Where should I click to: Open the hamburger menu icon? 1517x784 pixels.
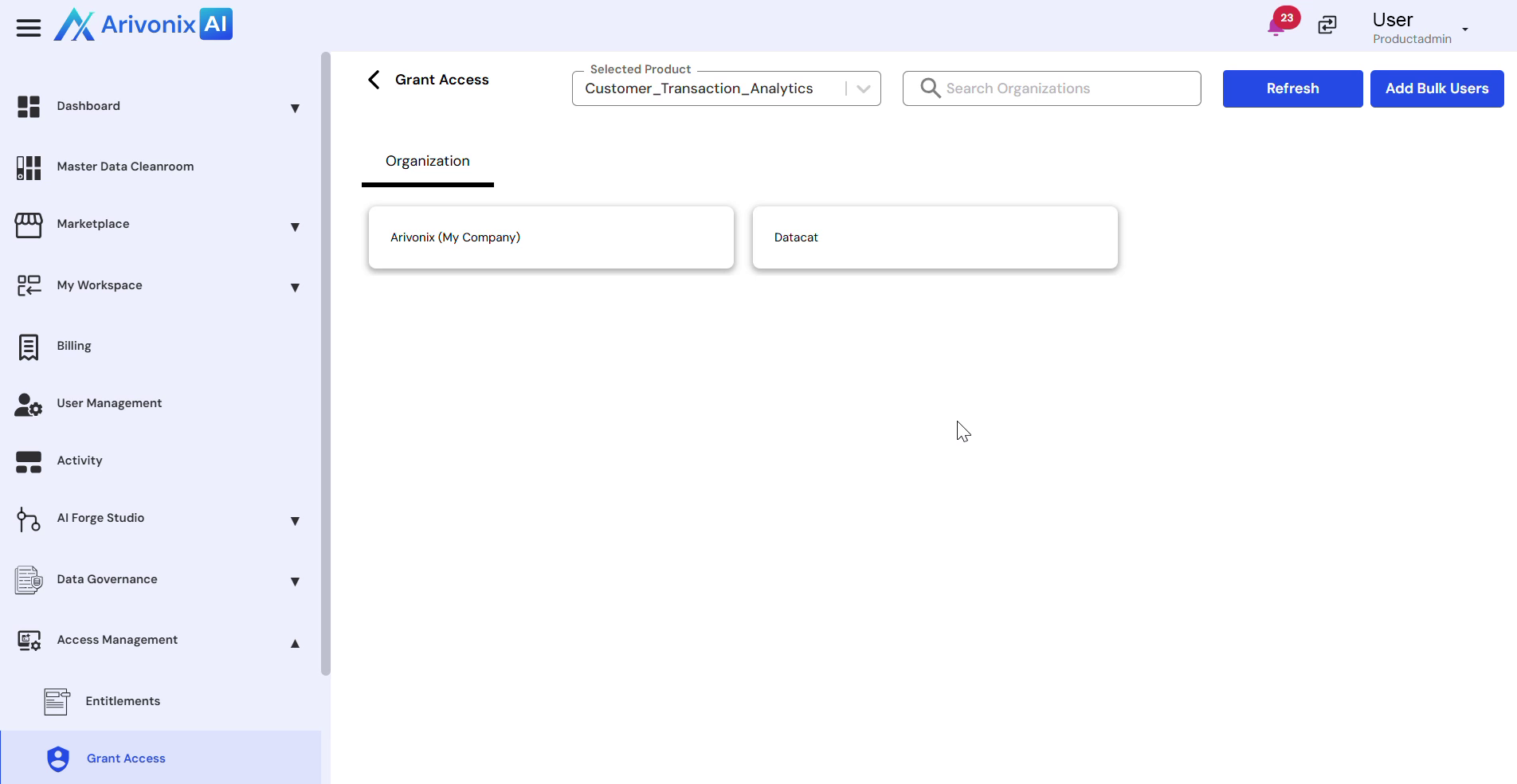[29, 28]
